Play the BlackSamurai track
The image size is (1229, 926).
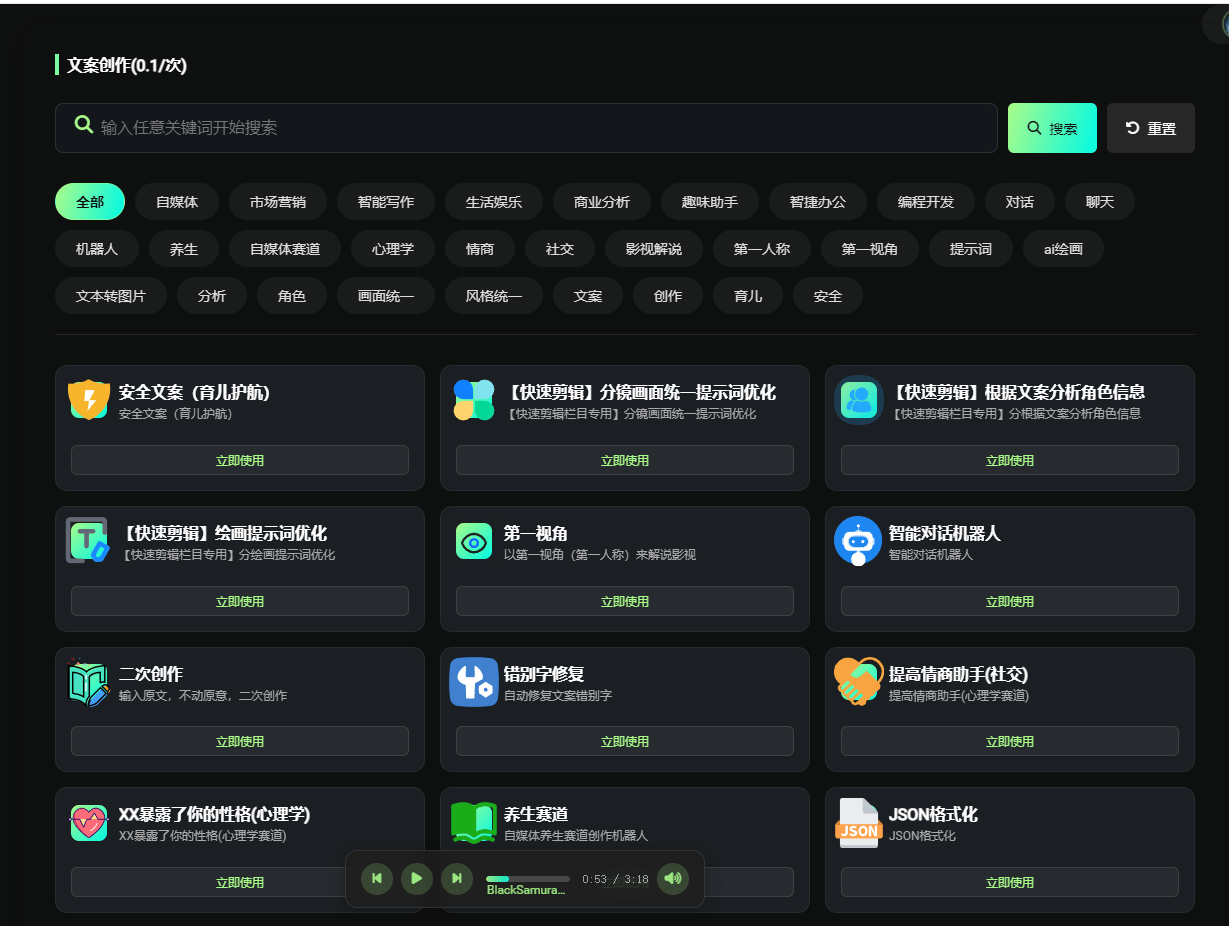(417, 879)
